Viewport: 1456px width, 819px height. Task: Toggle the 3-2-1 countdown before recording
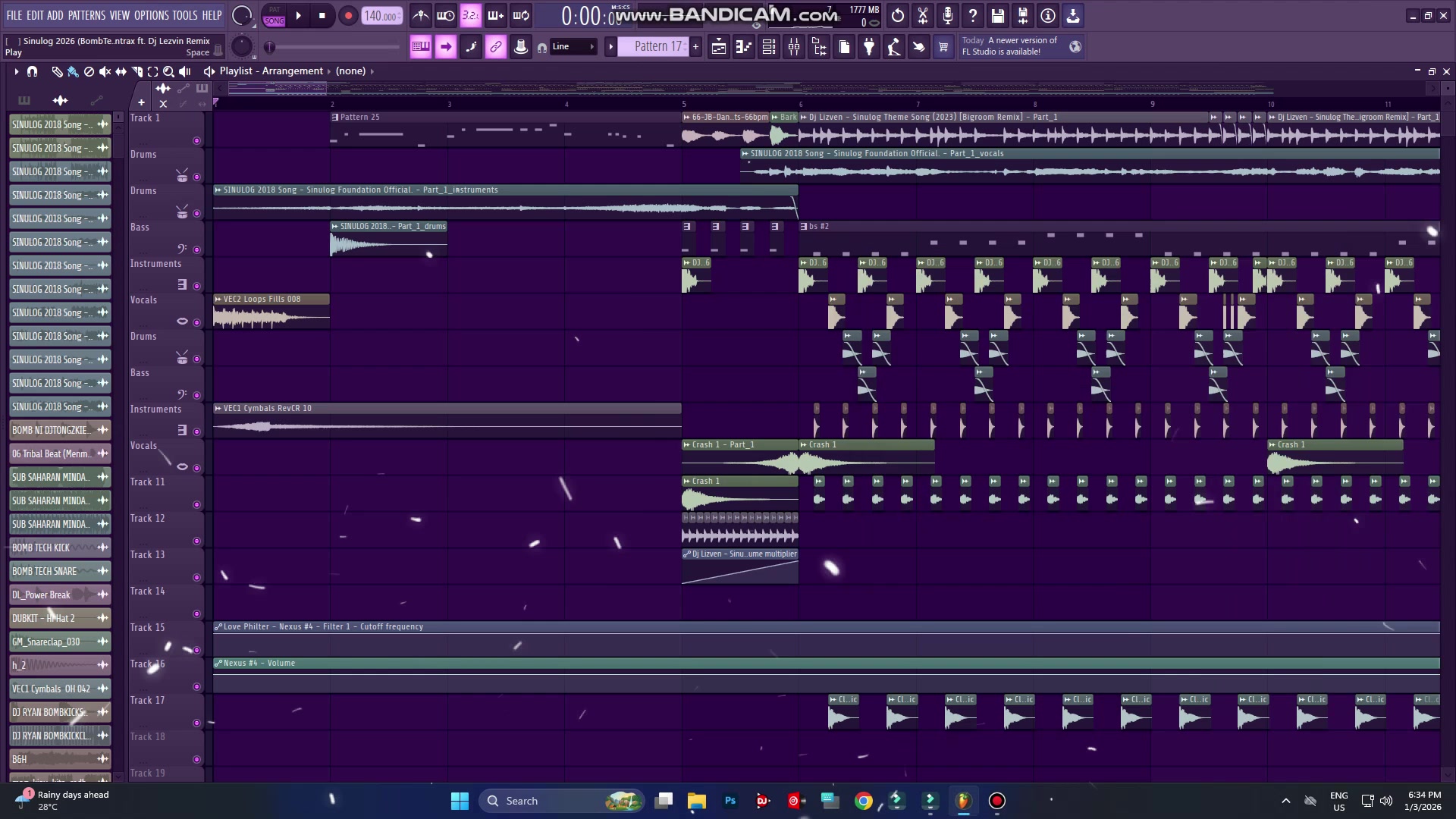(471, 15)
